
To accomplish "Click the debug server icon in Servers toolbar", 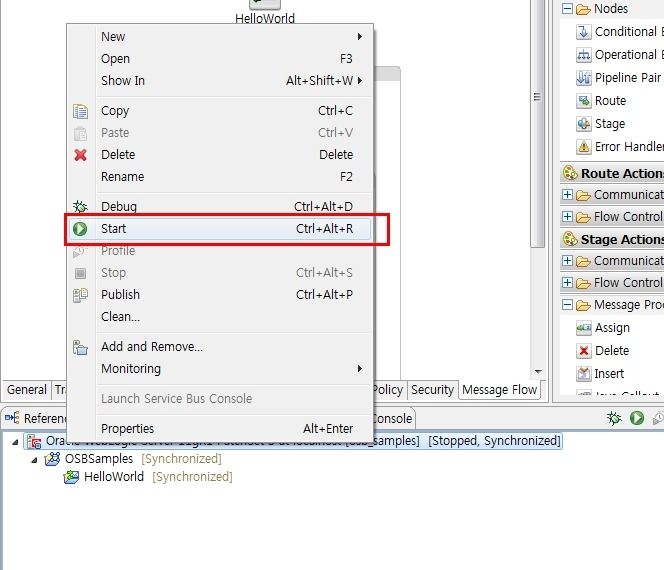I will [x=614, y=418].
